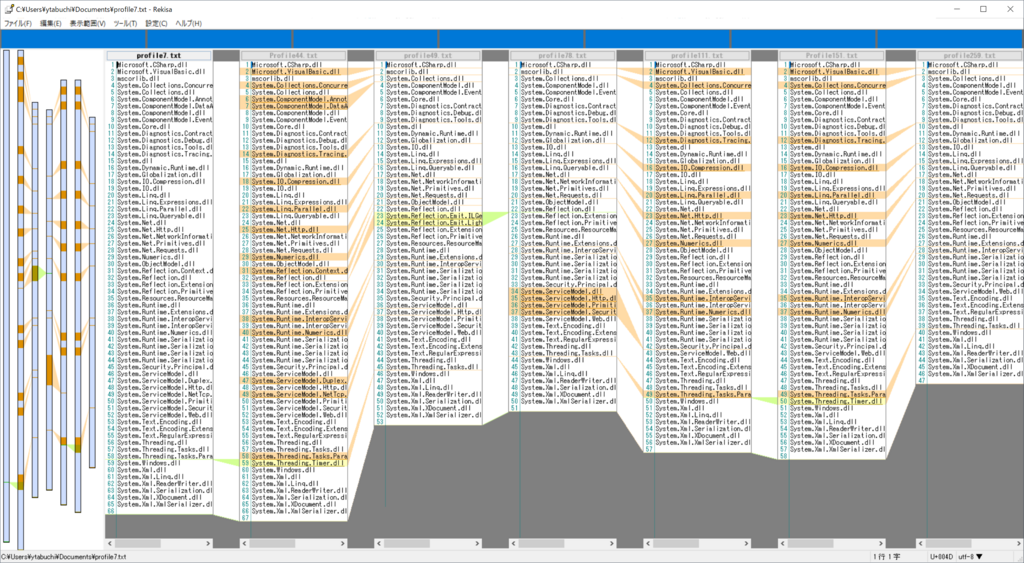Image resolution: width=1024 pixels, height=563 pixels.
Task: Select the profile78.txt file header
Action: point(563,56)
